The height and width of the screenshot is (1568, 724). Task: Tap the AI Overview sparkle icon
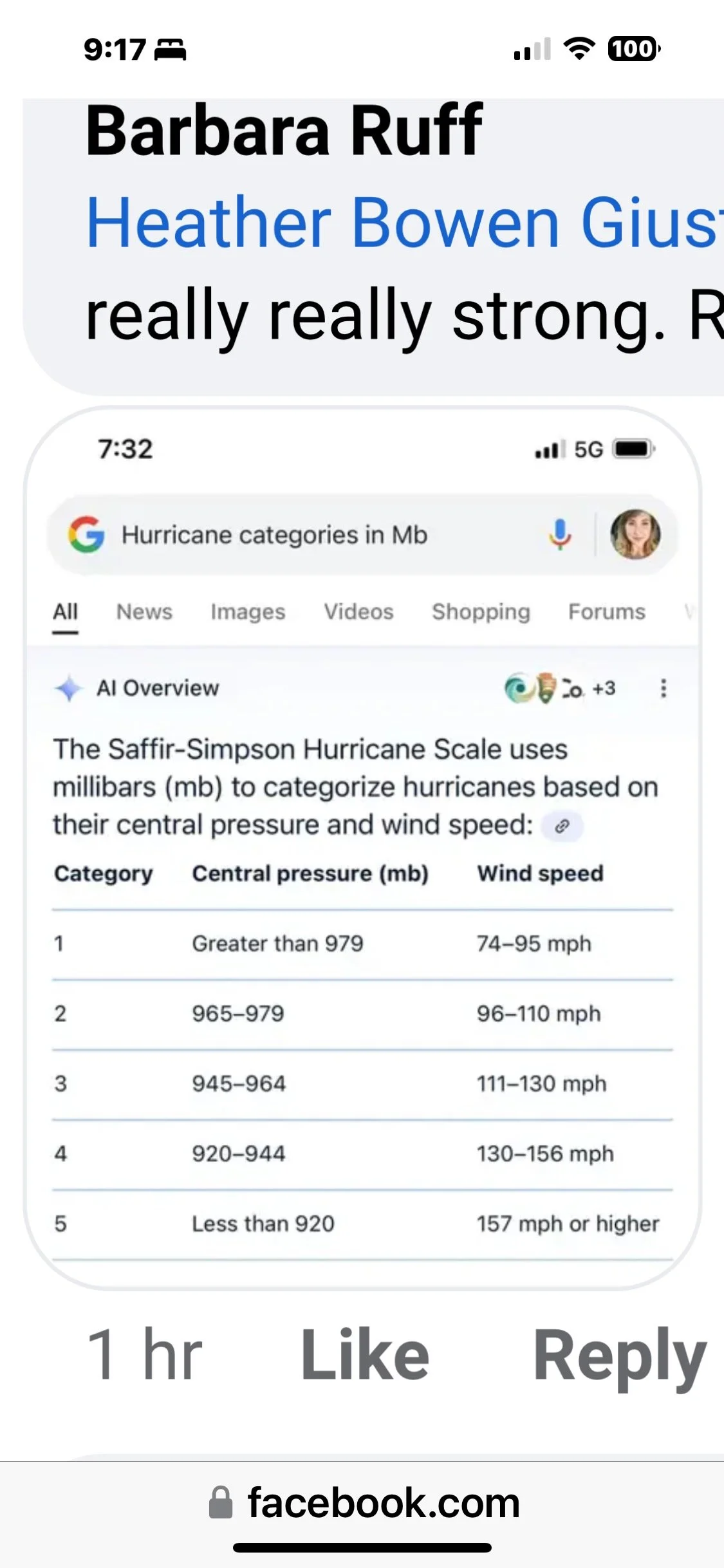(68, 688)
